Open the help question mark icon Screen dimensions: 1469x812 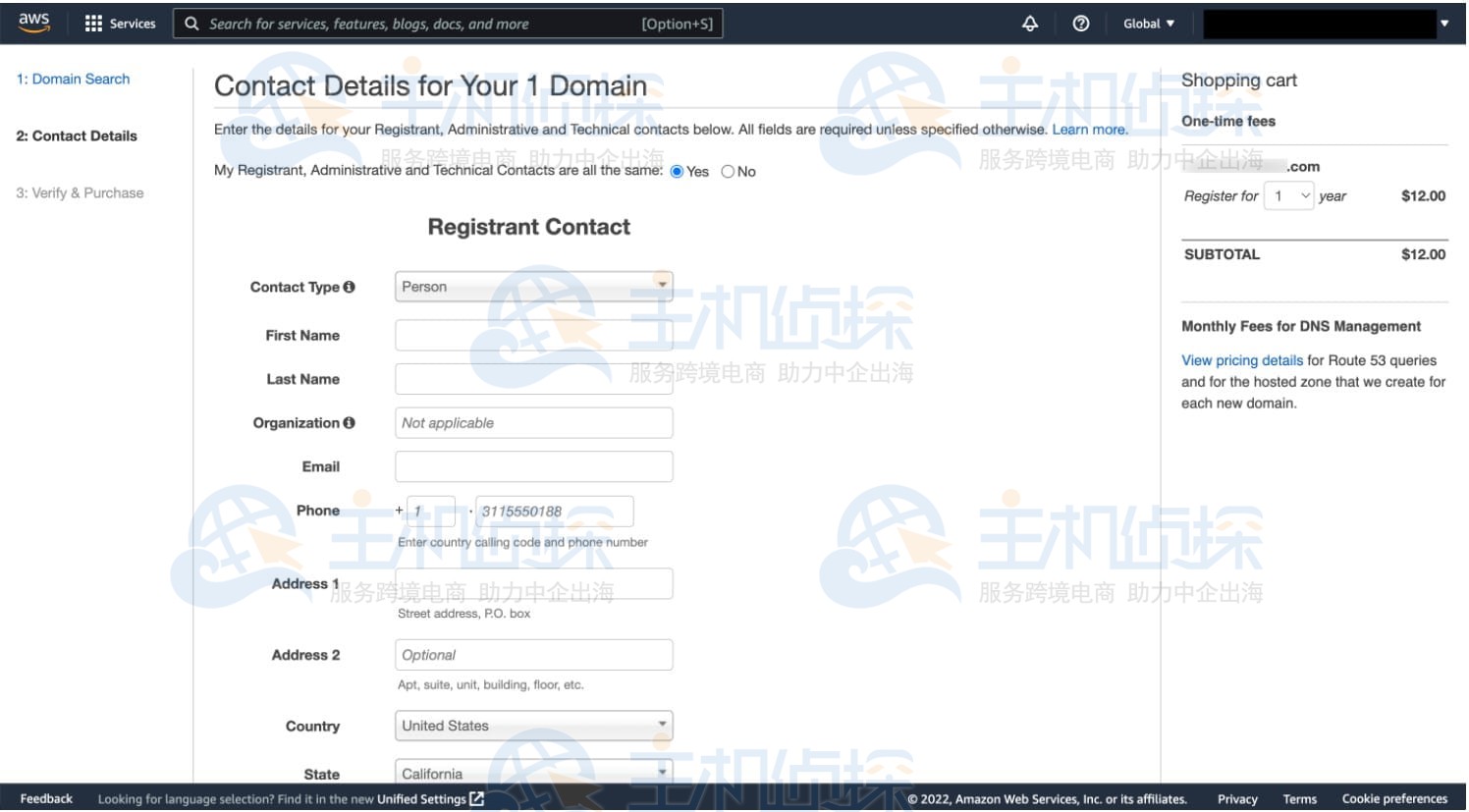(x=1081, y=24)
